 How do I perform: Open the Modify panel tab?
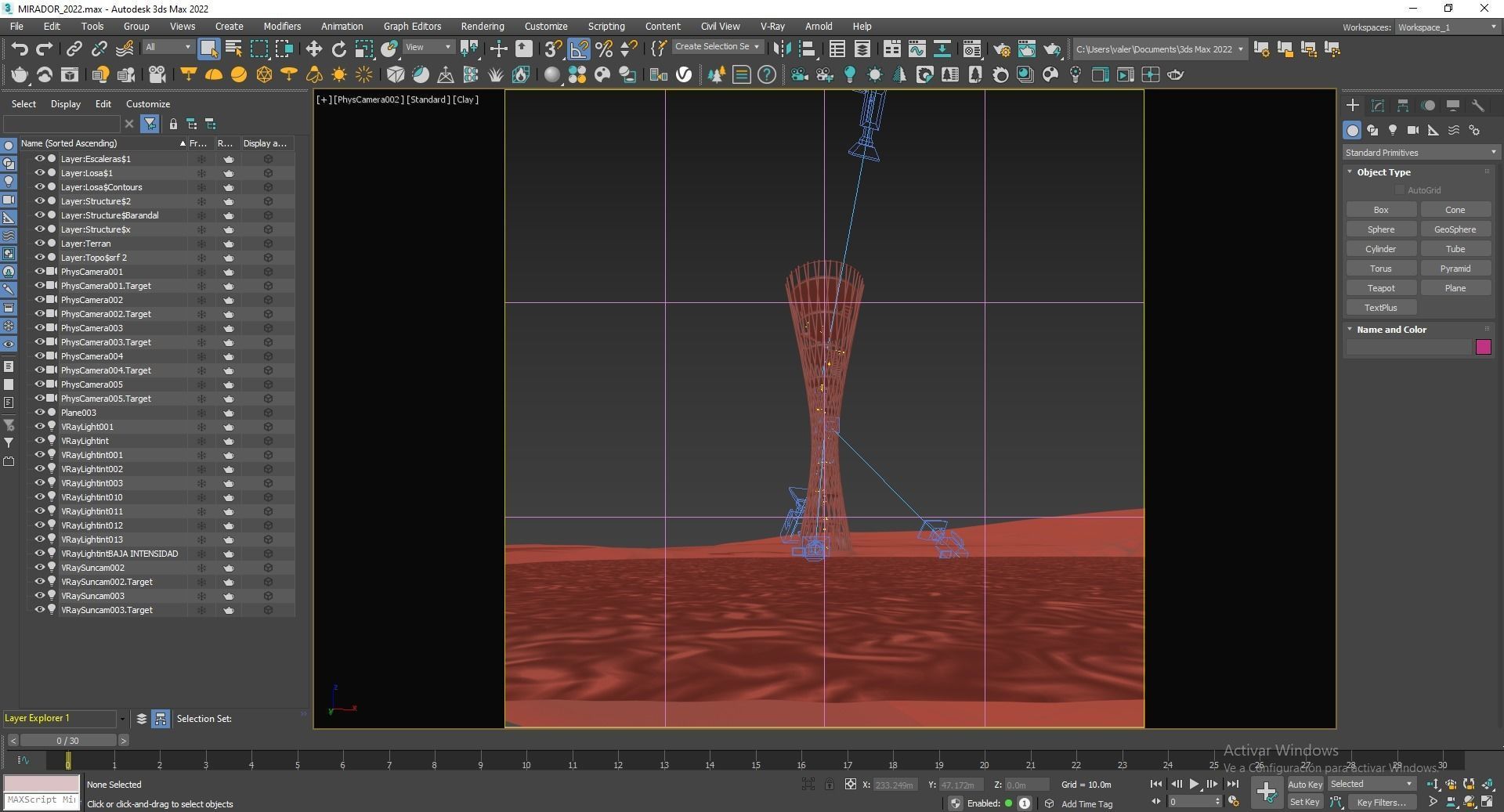[x=1377, y=106]
